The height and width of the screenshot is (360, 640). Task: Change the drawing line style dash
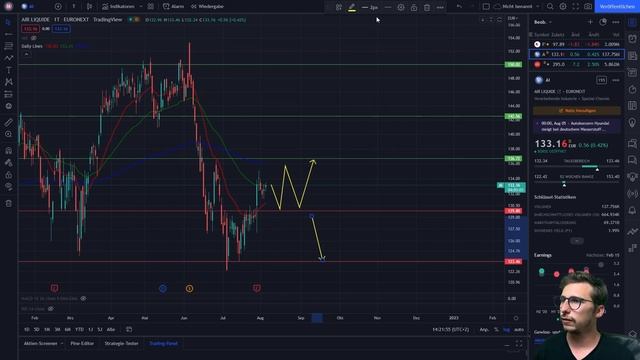(388, 7)
